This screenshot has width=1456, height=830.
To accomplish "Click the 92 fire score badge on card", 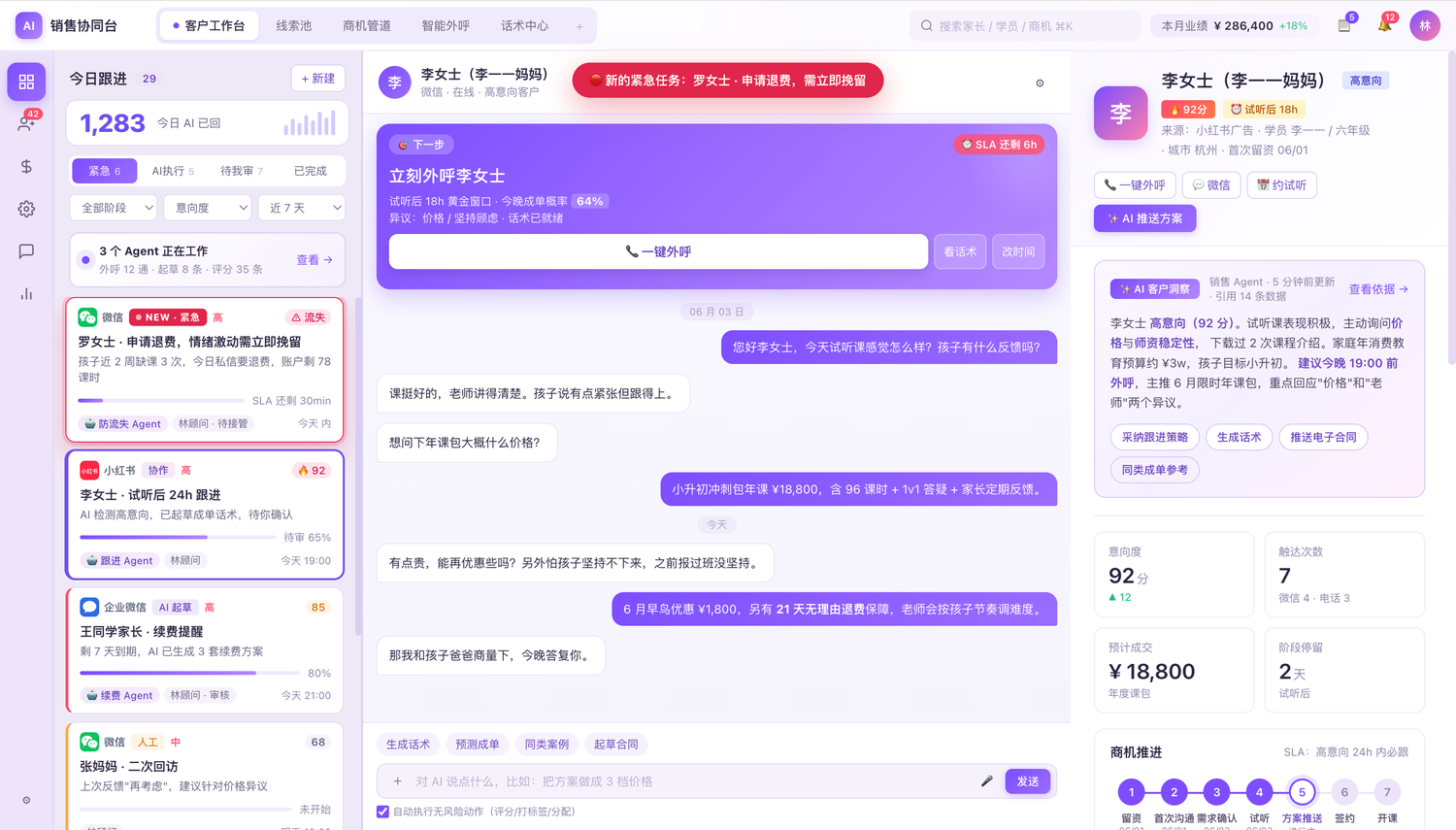I will click(x=312, y=470).
